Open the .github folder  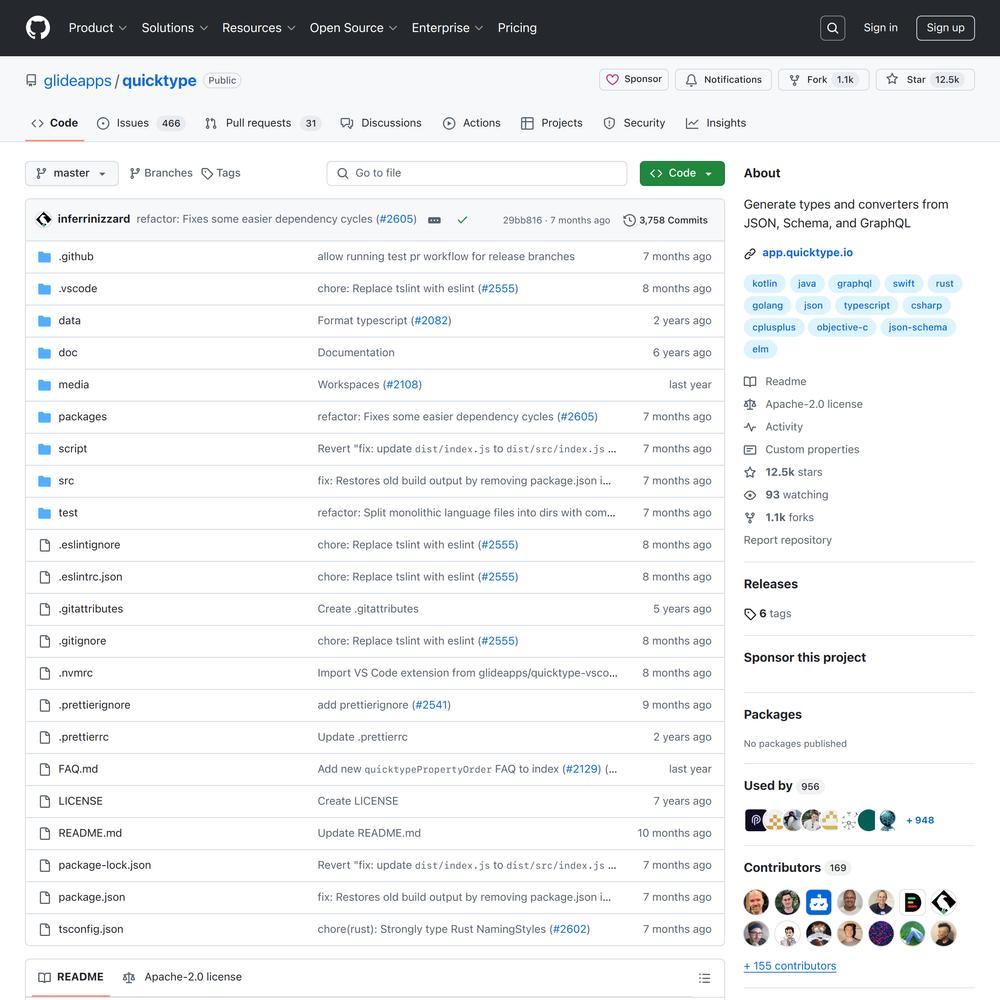76,256
